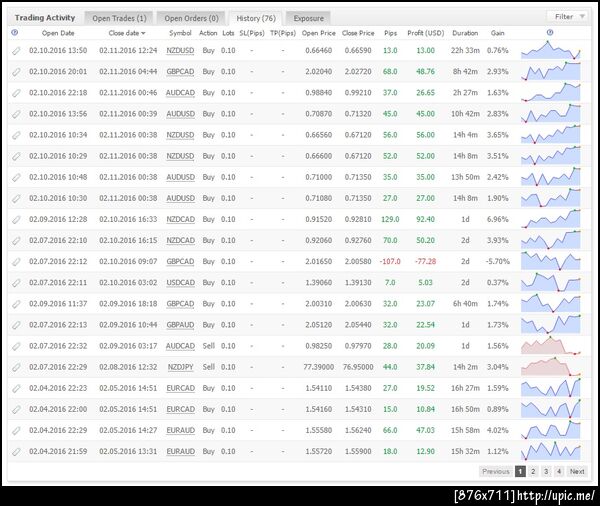Click pencil icon on AUDUSD 35.0 pips row
Image resolution: width=600 pixels, height=506 pixels.
tap(16, 177)
